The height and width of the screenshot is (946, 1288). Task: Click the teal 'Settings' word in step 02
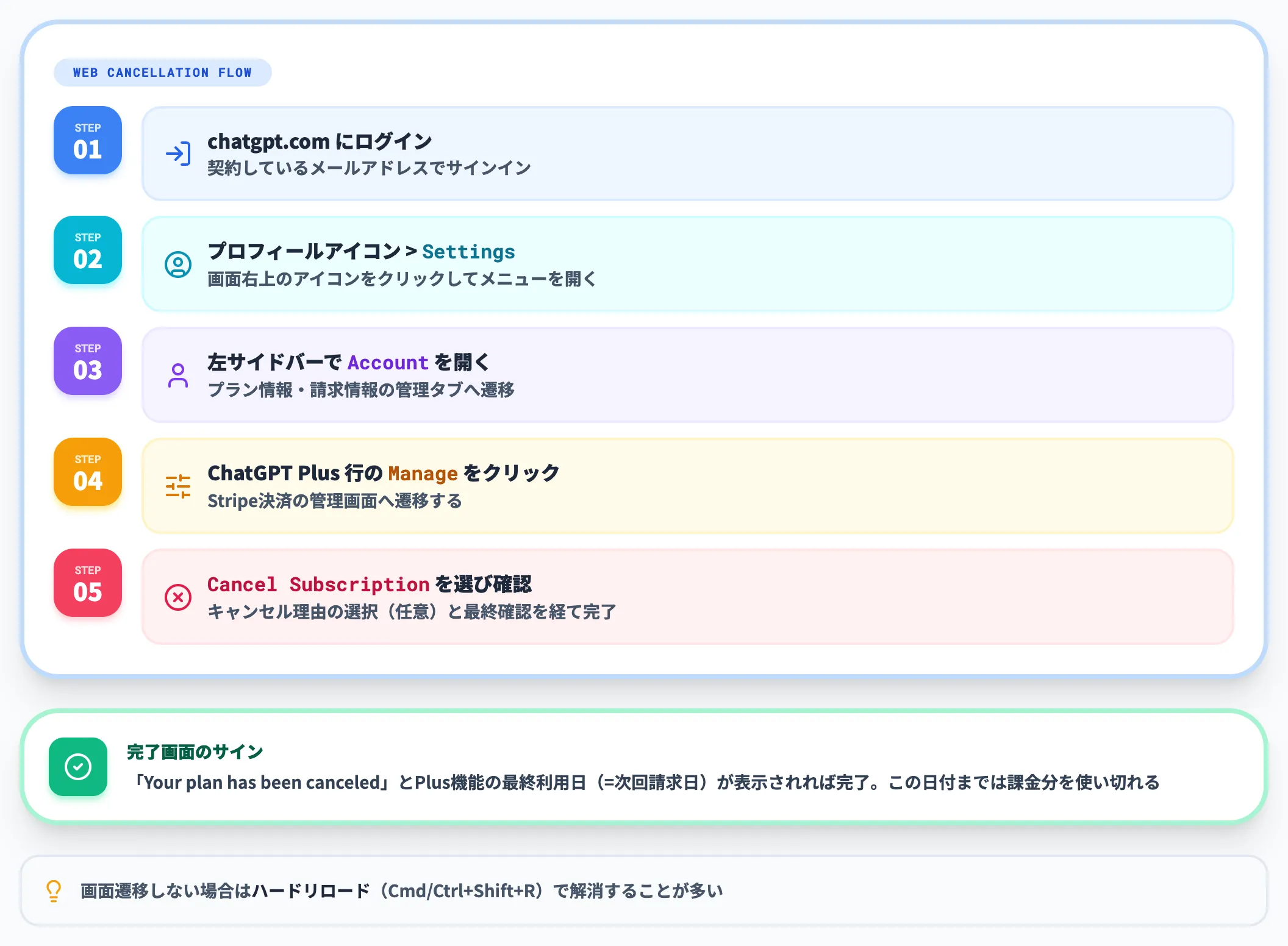[468, 252]
